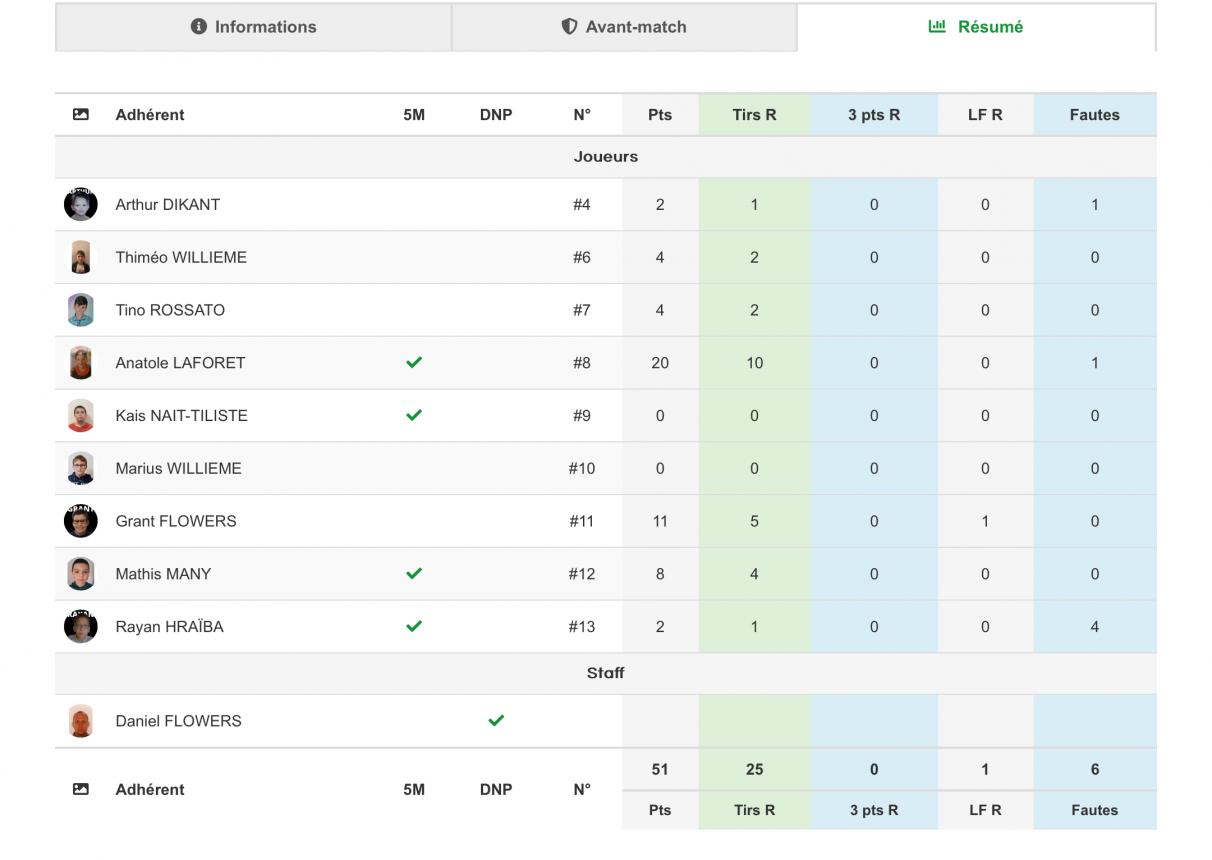Toggle 5M checkmark for Anatole LAFORET
This screenshot has height=860, width=1212.
(x=414, y=363)
